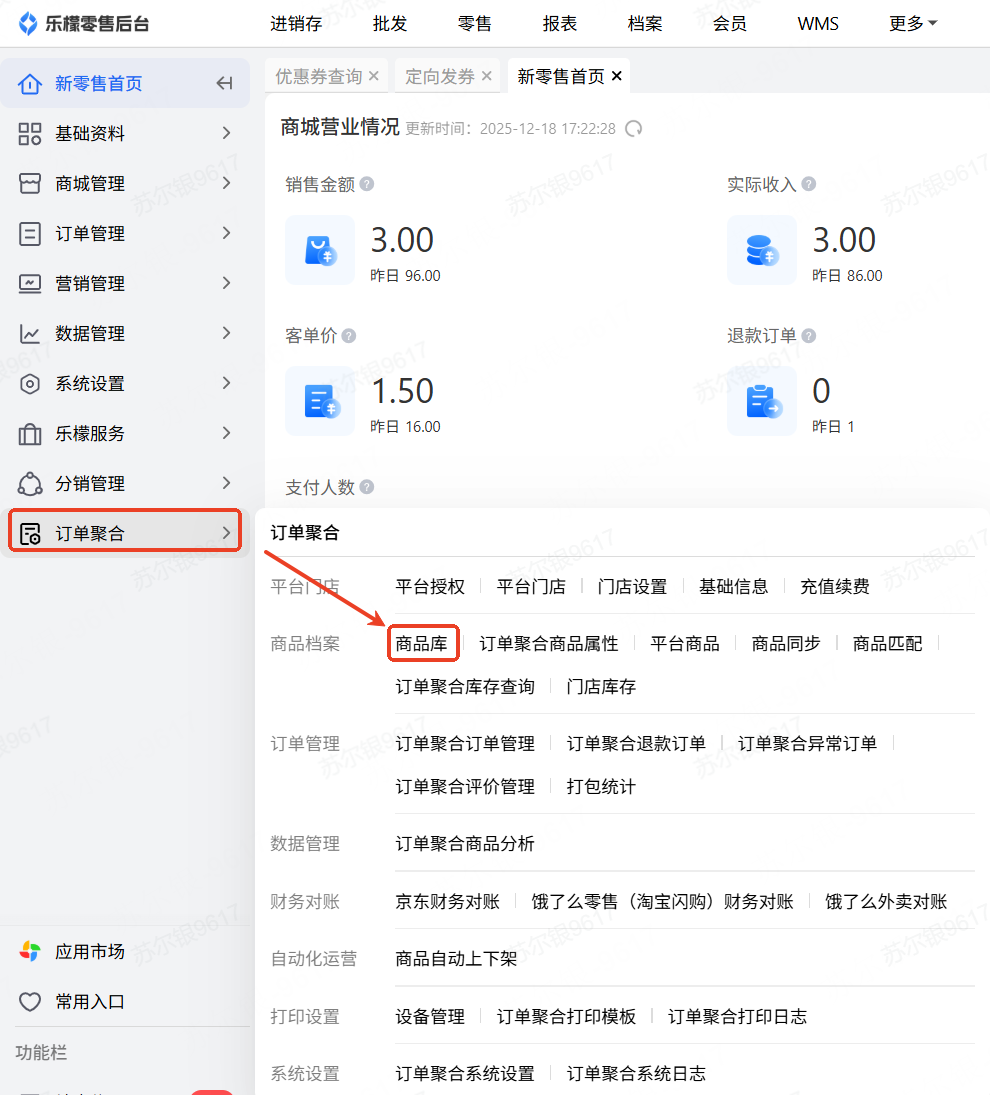This screenshot has width=990, height=1095.
Task: Click the help icon next to 客单价
Action: tap(349, 336)
